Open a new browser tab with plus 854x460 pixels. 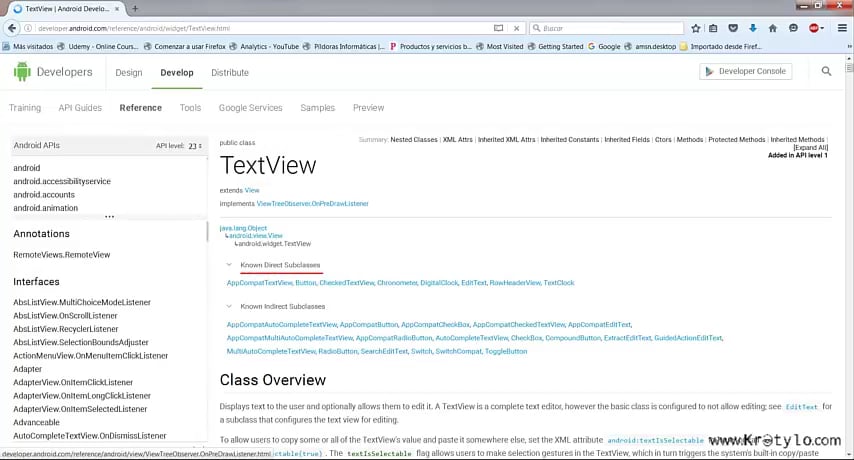tap(135, 8)
